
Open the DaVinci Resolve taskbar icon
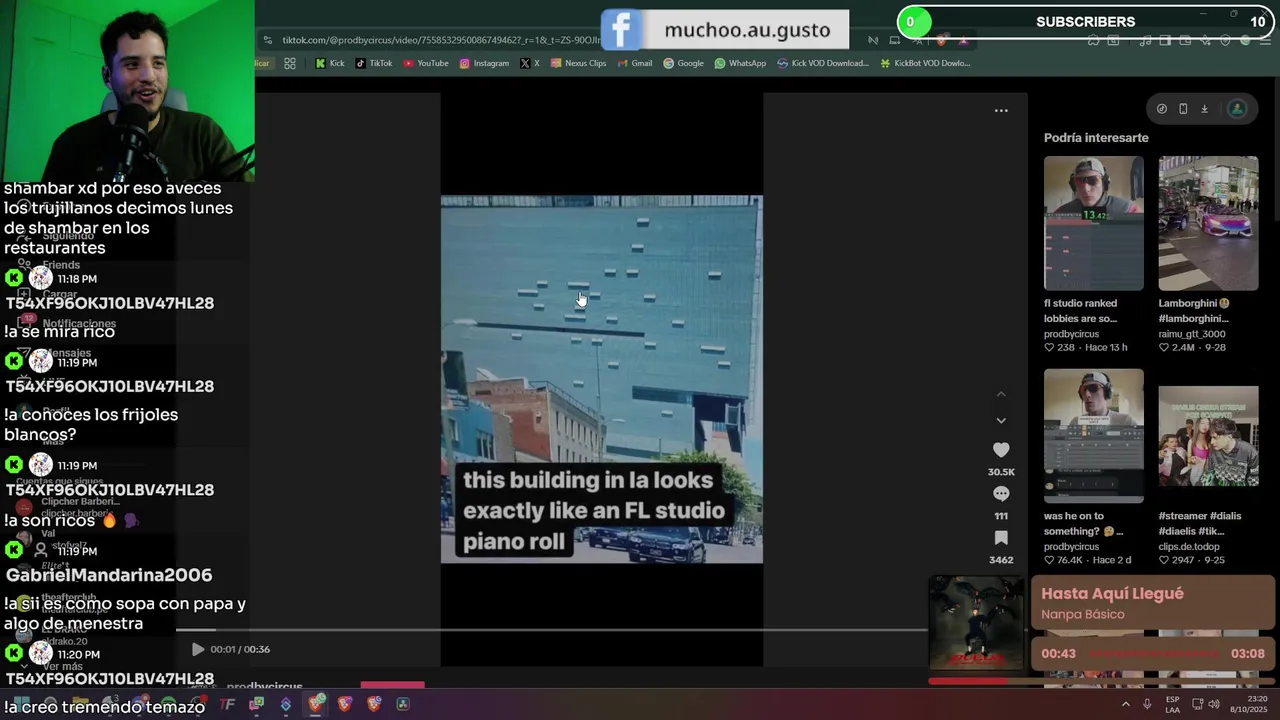click(403, 704)
